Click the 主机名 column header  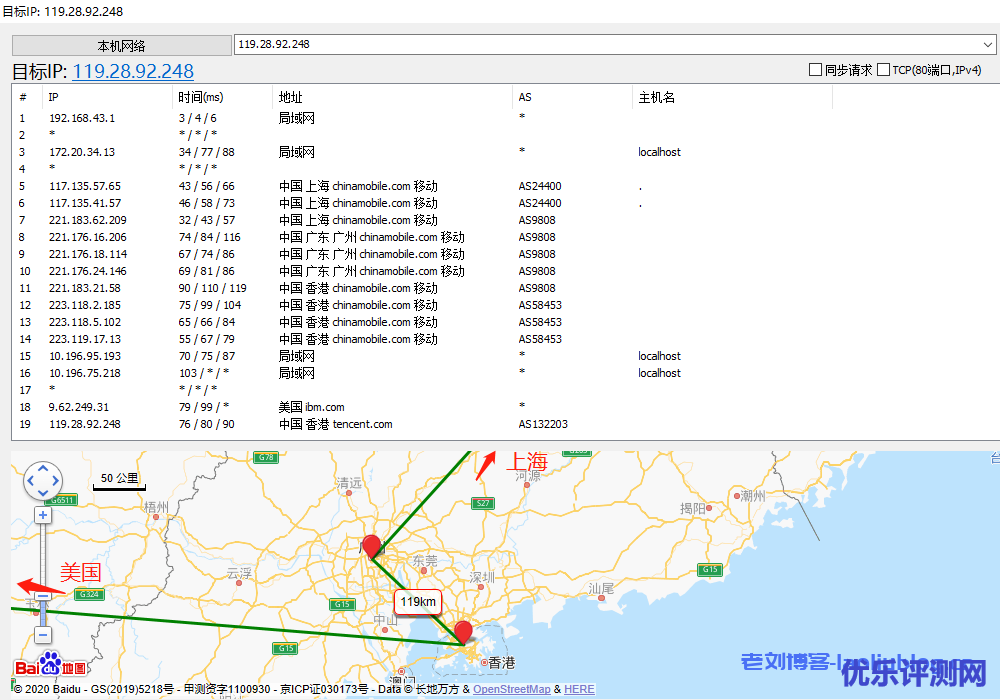tap(657, 97)
